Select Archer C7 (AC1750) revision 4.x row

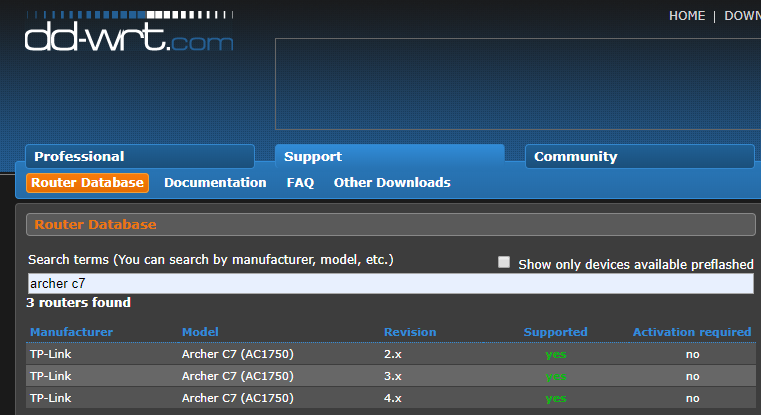(391, 398)
